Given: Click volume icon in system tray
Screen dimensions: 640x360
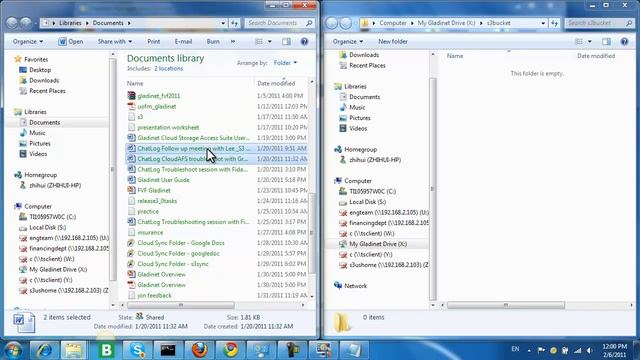Looking at the screenshot, I should (589, 351).
